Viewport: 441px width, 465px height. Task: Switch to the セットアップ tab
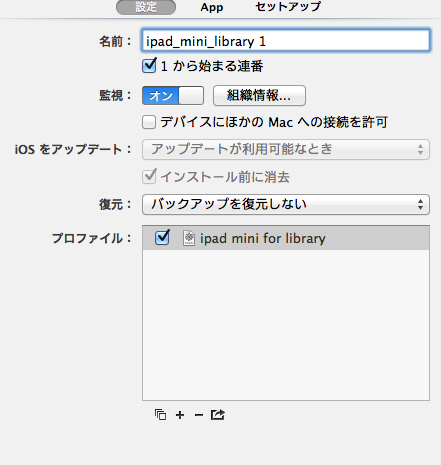tap(288, 7)
